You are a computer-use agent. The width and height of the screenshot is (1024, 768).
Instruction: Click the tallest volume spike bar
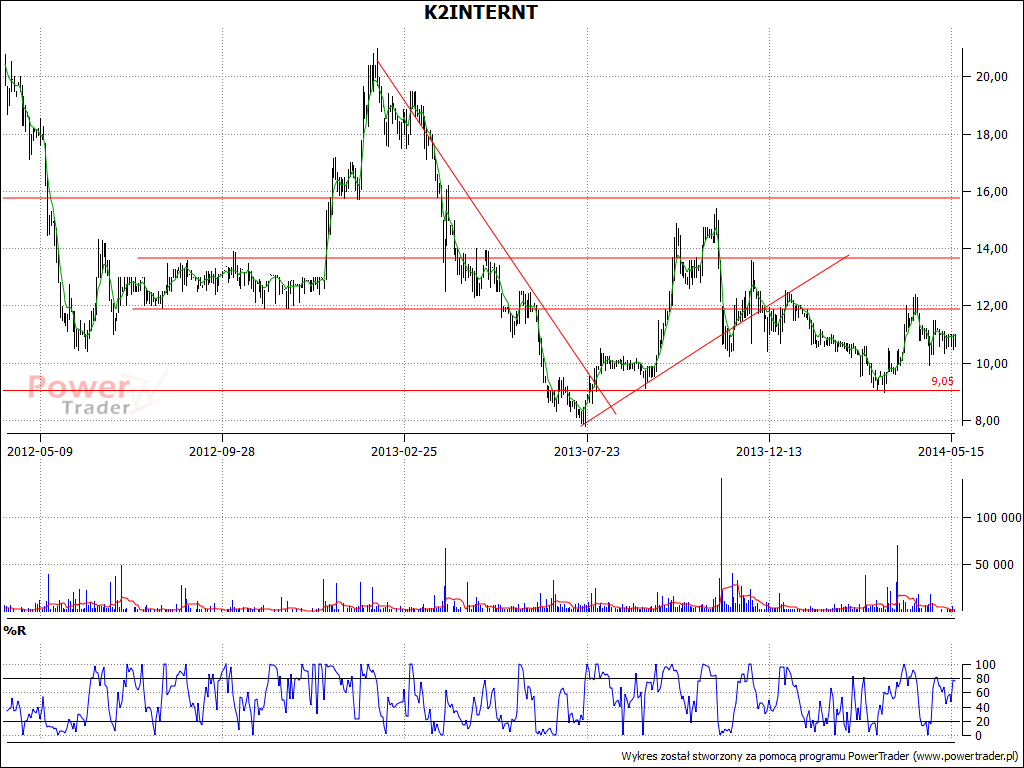pyautogui.click(x=721, y=544)
